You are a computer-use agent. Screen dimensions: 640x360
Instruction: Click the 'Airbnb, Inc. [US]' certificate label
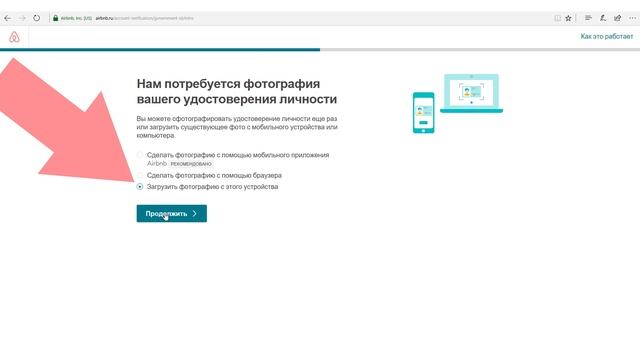coord(76,18)
